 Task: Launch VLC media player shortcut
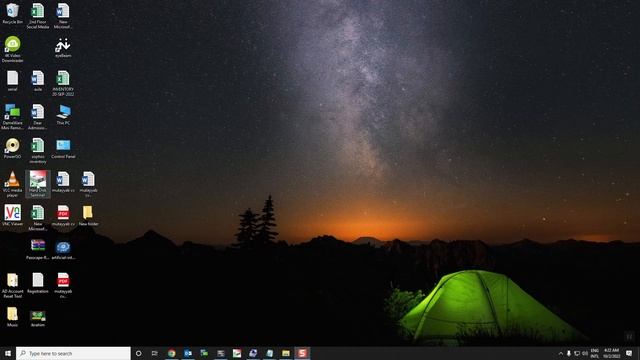pyautogui.click(x=12, y=184)
